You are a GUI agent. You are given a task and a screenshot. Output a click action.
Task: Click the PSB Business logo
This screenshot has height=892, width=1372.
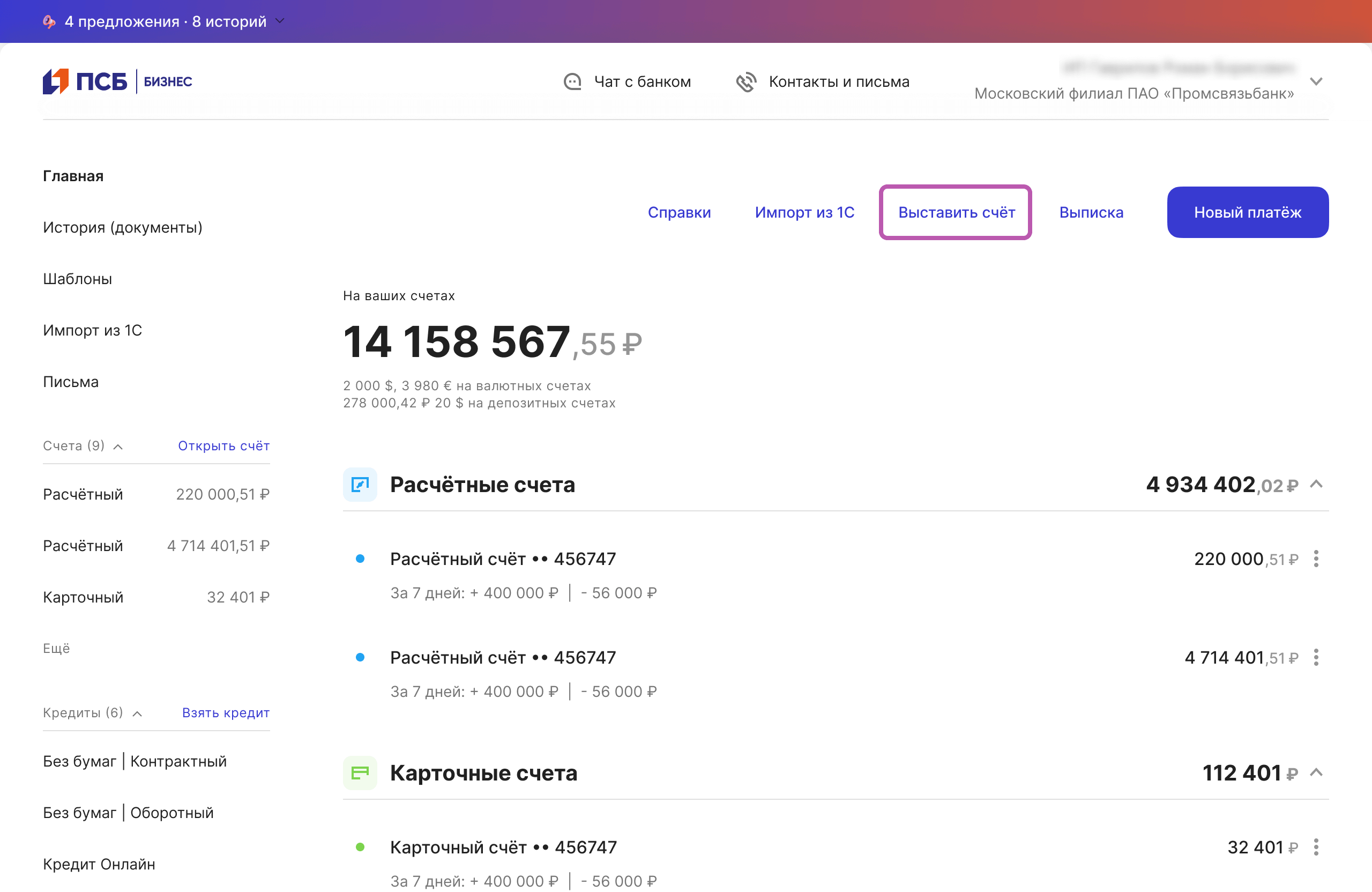pos(117,81)
